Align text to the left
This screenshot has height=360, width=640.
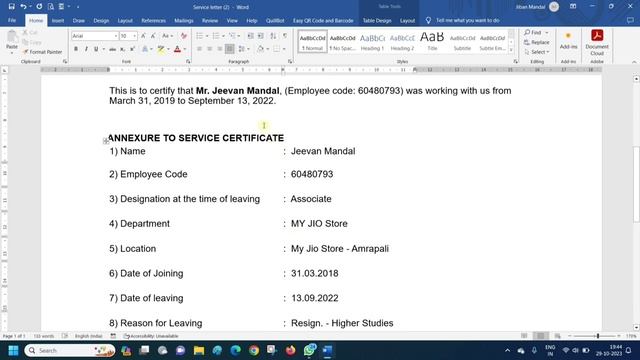(x=199, y=49)
